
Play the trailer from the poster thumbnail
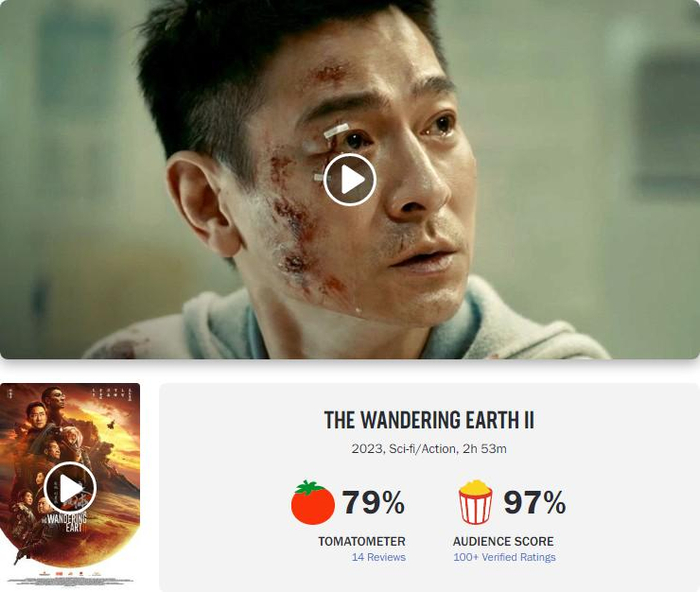coord(70,488)
